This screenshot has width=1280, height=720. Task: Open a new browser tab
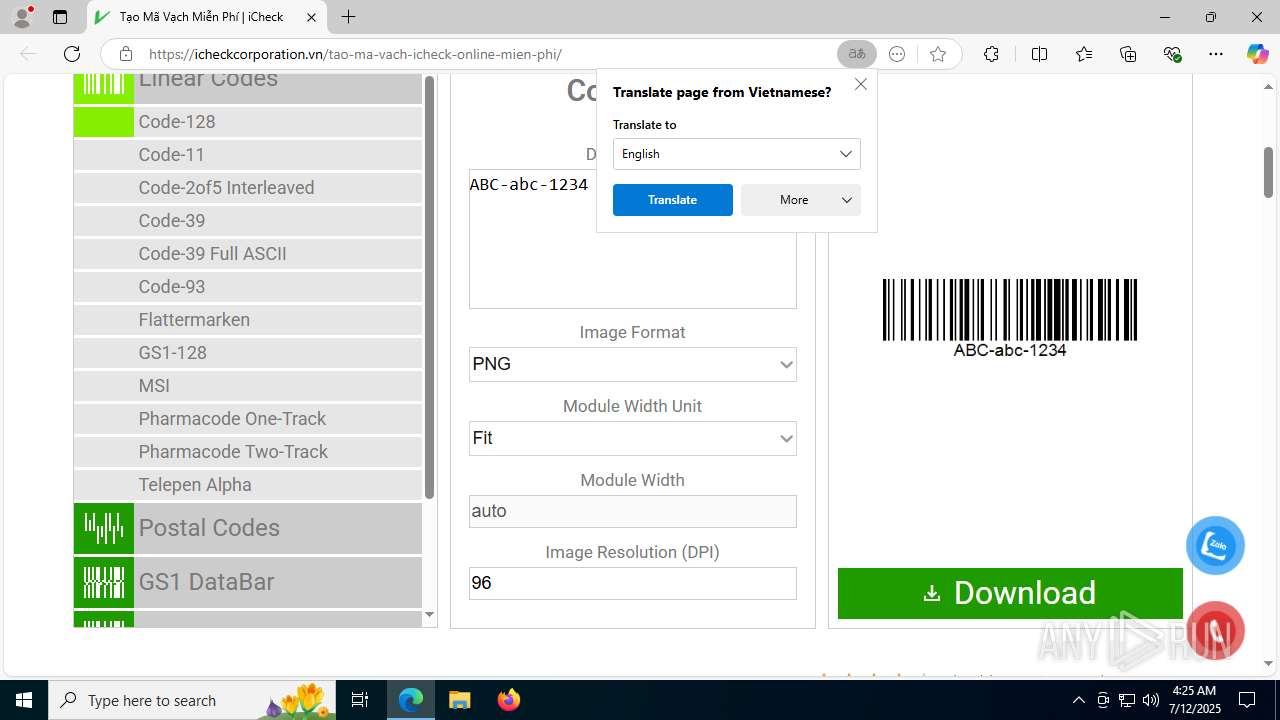point(348,17)
